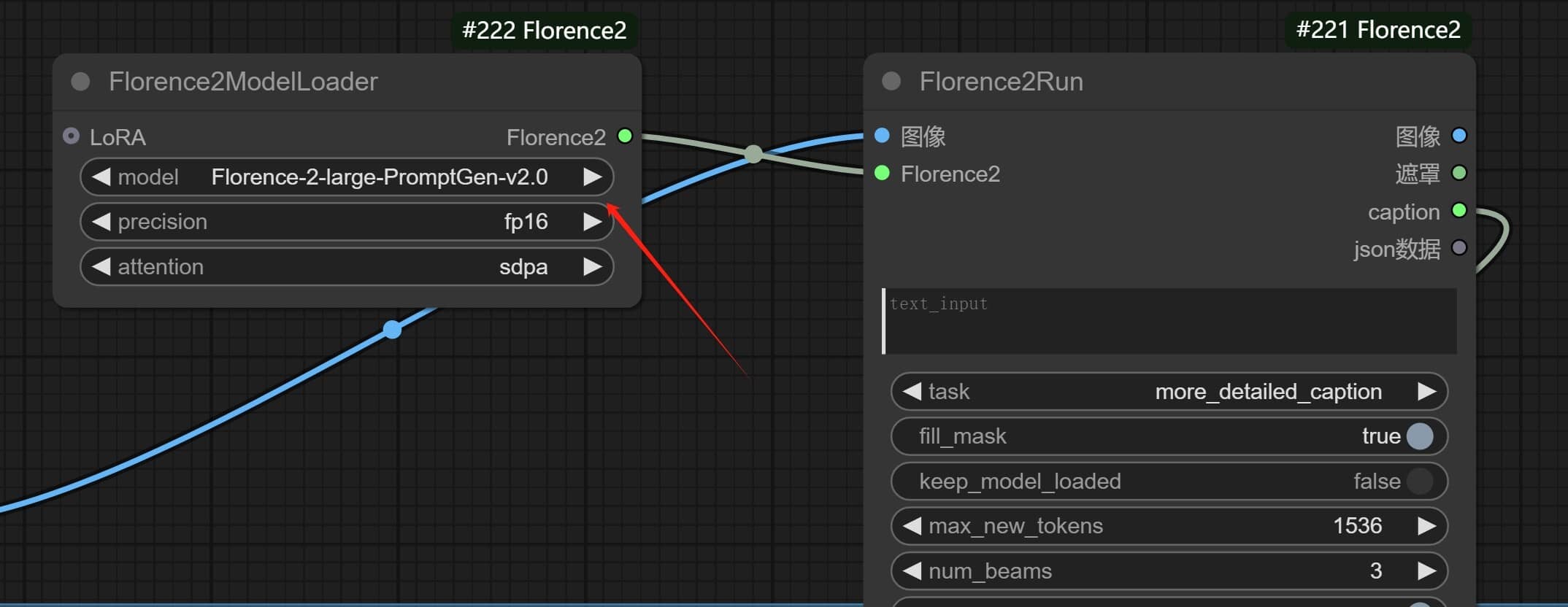Toggle the keep_model_loaded switch
1568x607 pixels.
[x=1420, y=482]
